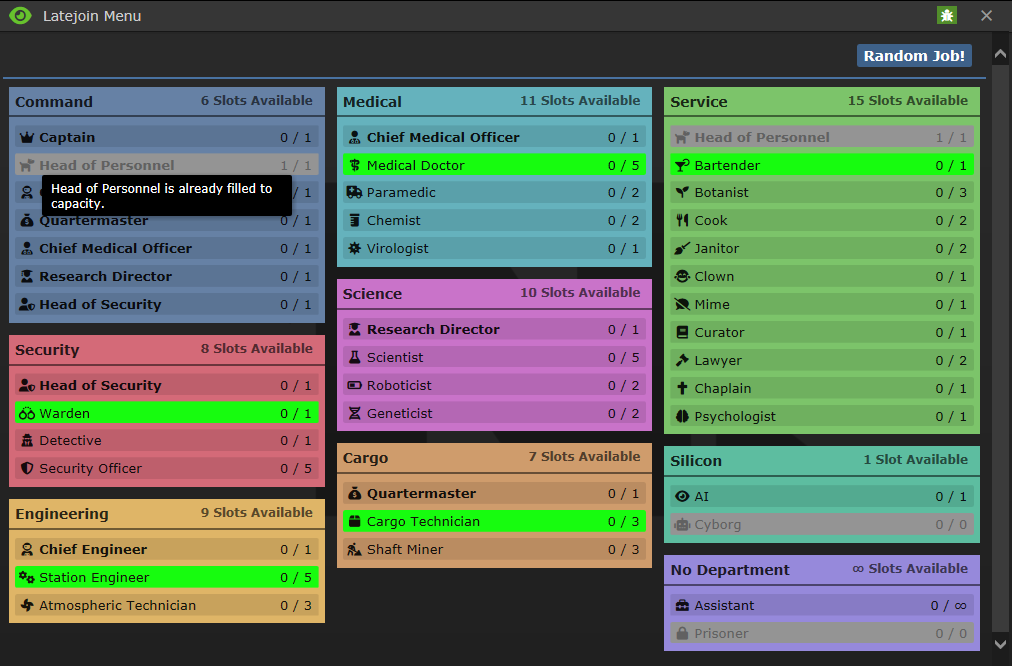Select Clown from the Service list
This screenshot has height=666, width=1012.
(x=822, y=276)
